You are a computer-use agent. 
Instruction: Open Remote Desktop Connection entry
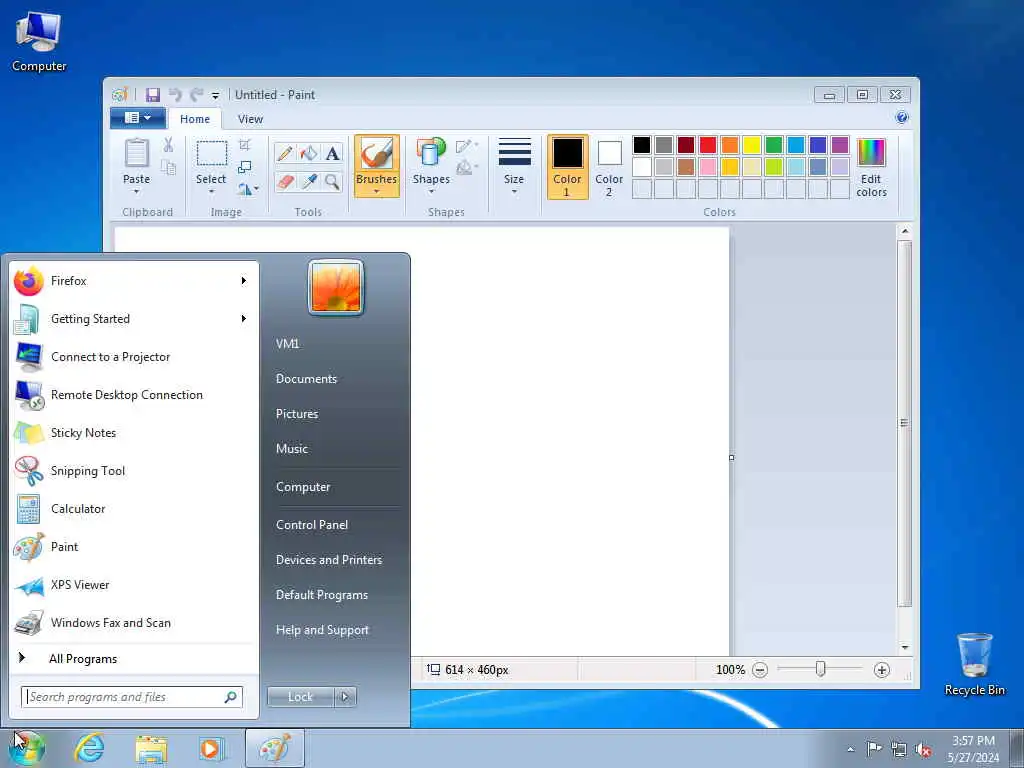pyautogui.click(x=135, y=395)
